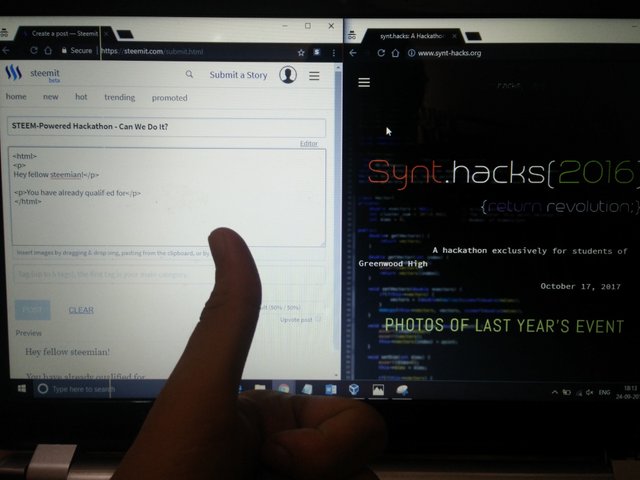Open the Windows Start menu

22,388
